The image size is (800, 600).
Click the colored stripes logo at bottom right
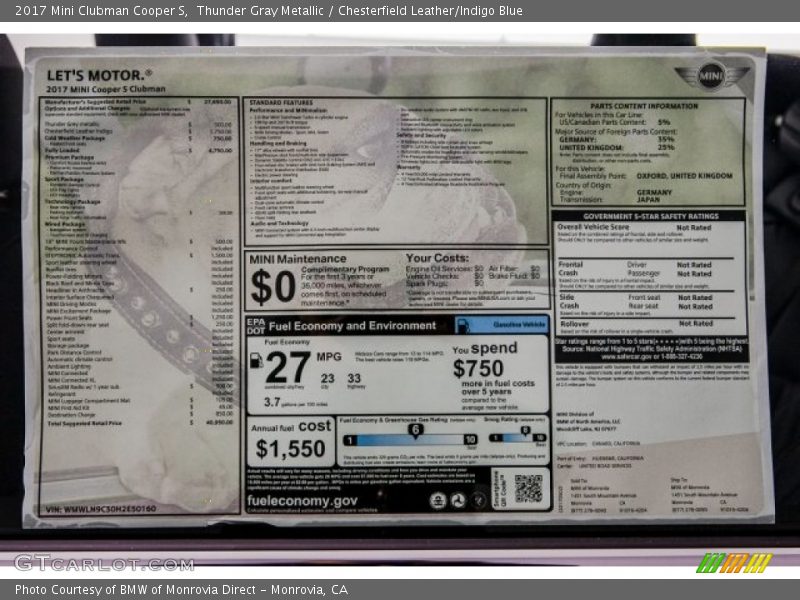point(734,563)
